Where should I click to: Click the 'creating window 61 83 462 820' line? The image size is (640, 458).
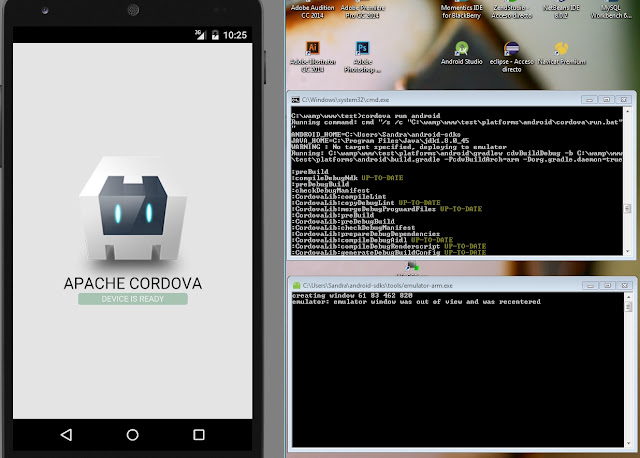[353, 295]
